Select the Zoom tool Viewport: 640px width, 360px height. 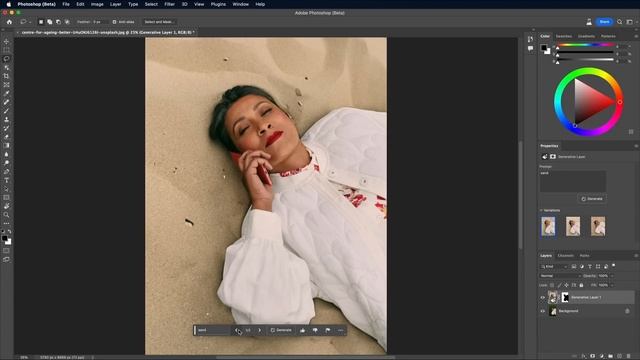[x=6, y=215]
